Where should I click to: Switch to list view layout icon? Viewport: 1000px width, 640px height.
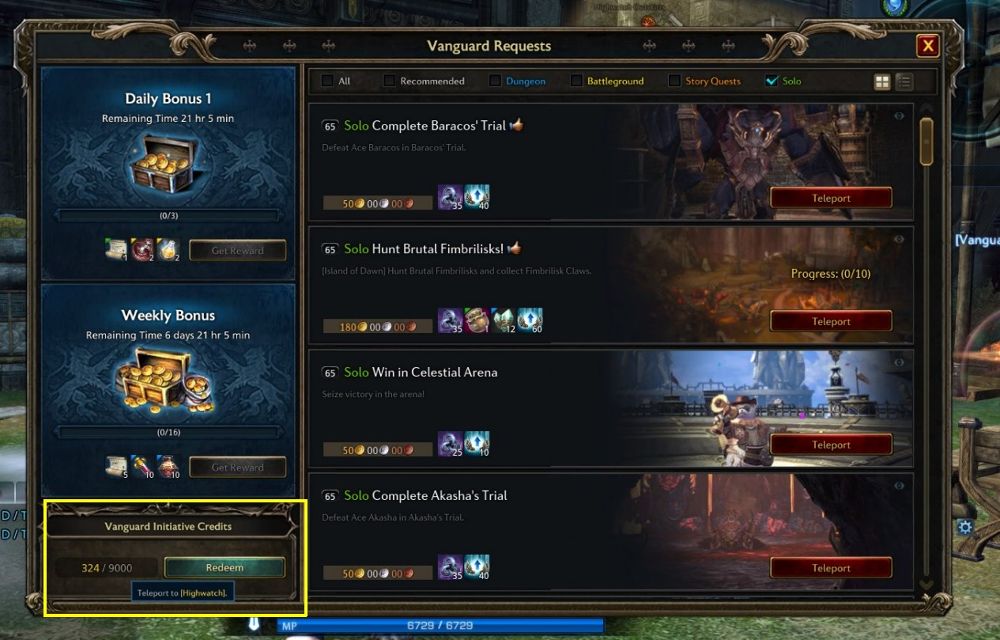click(x=904, y=82)
